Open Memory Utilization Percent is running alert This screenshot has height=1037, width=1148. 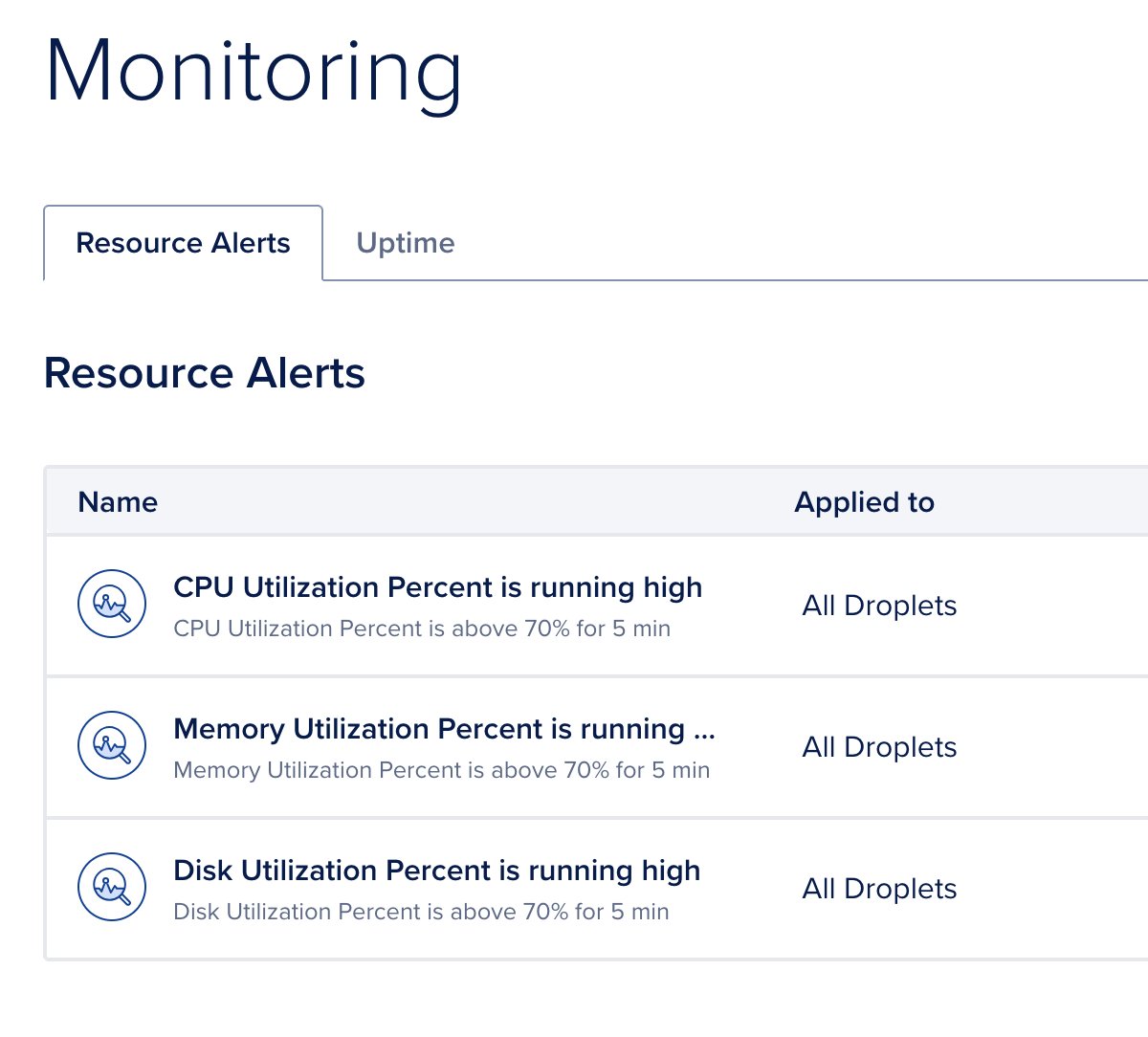pos(444,729)
